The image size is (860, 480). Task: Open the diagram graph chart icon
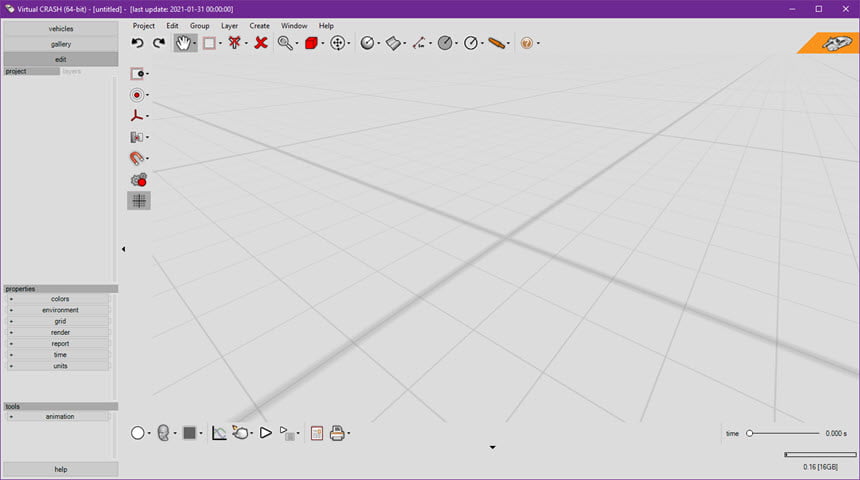219,433
